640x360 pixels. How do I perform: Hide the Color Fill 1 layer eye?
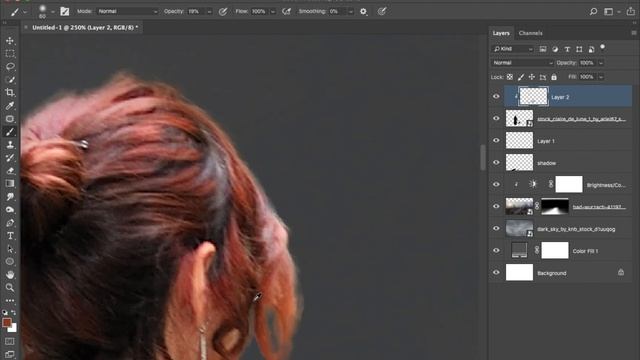coord(496,251)
